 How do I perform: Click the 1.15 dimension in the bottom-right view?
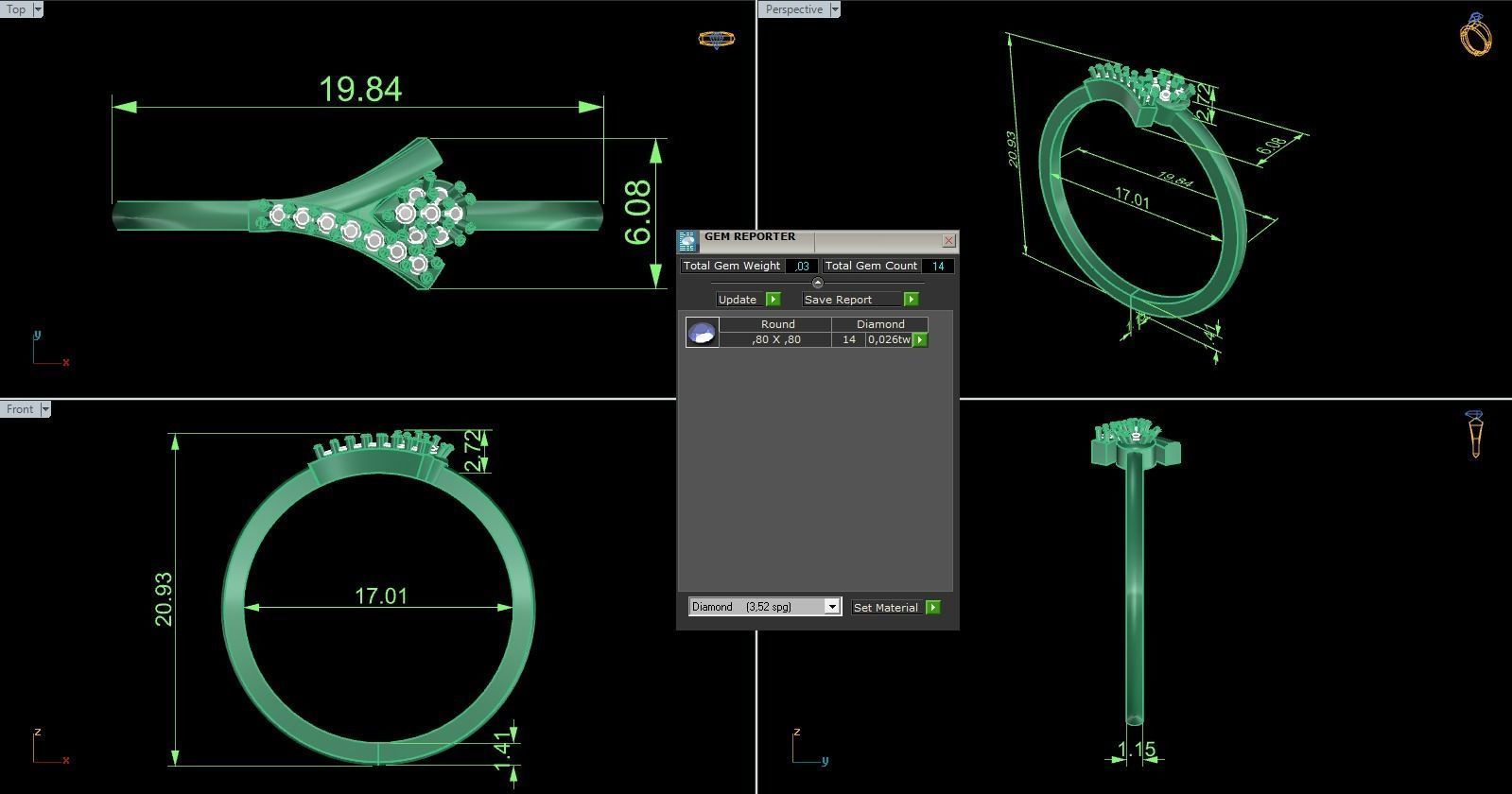1137,751
